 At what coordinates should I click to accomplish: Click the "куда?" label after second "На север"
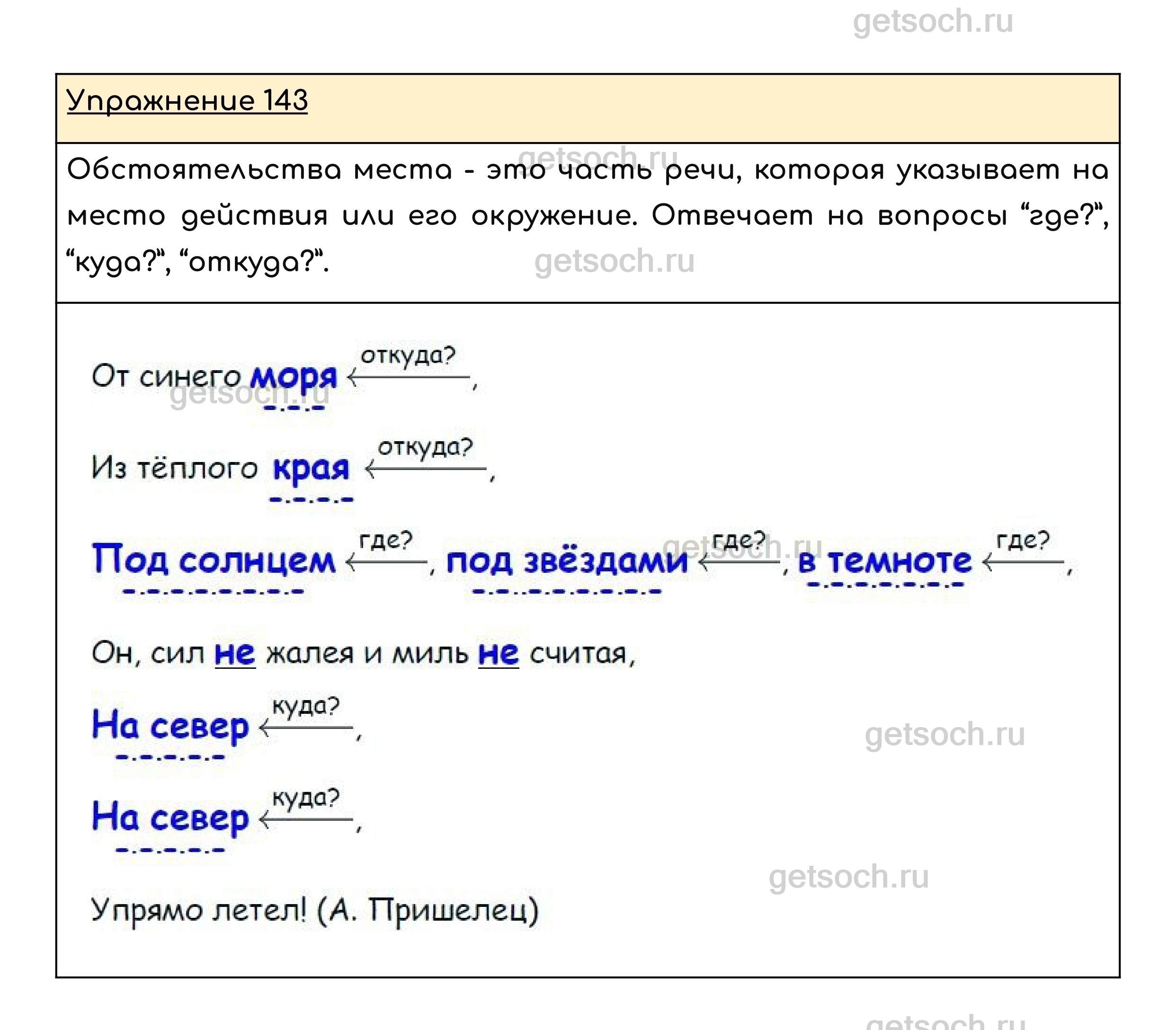[x=306, y=799]
